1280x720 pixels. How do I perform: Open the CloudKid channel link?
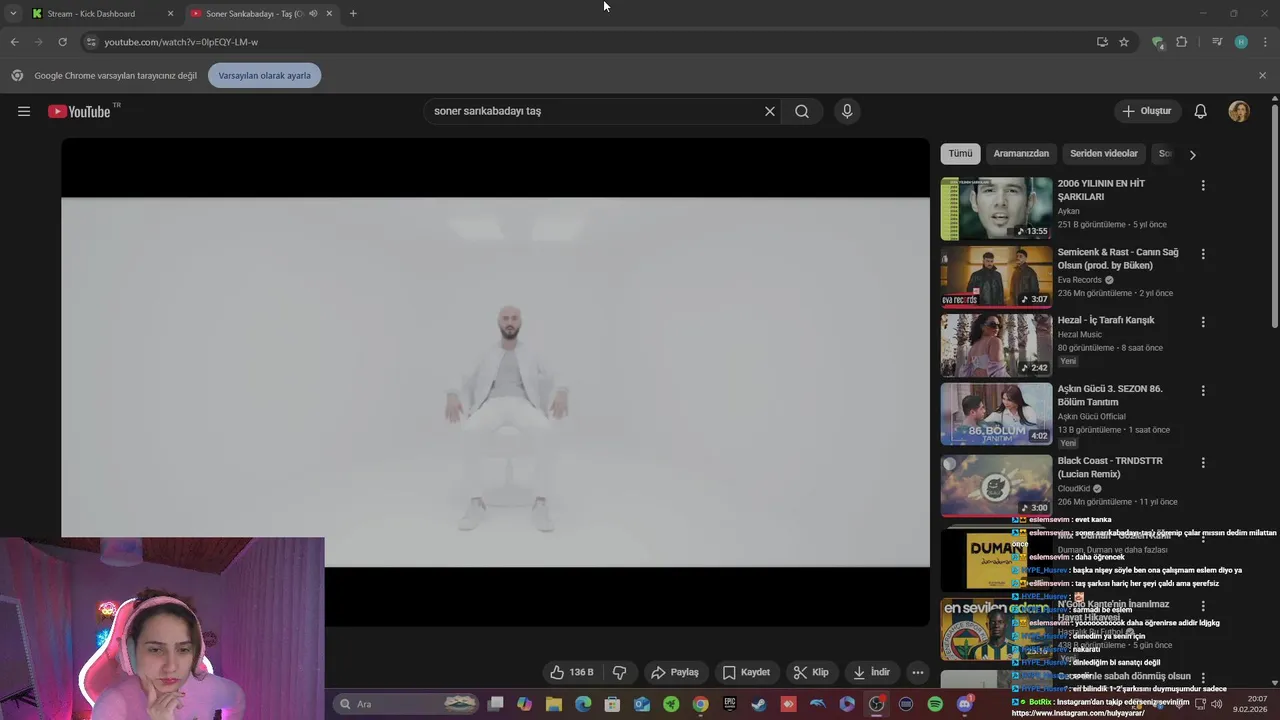click(1074, 489)
